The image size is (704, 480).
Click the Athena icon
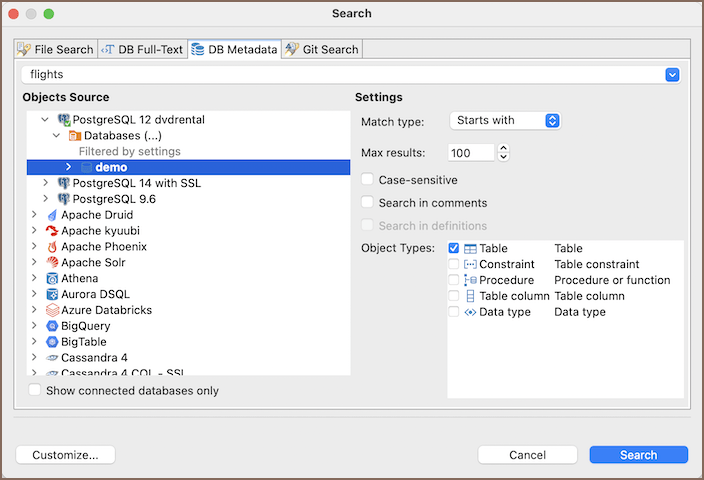[53, 278]
